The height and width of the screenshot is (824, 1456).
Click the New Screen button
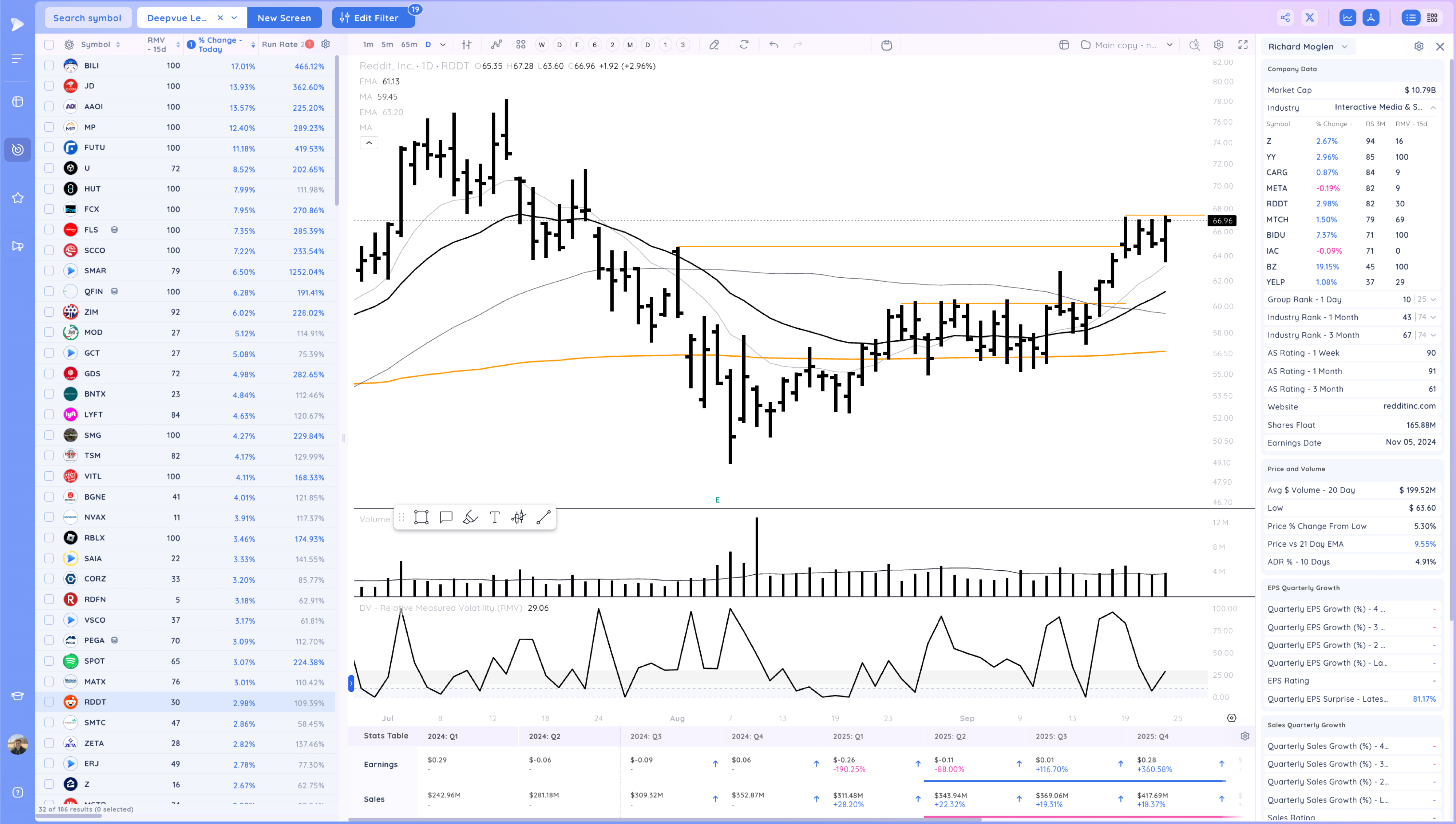(x=285, y=17)
